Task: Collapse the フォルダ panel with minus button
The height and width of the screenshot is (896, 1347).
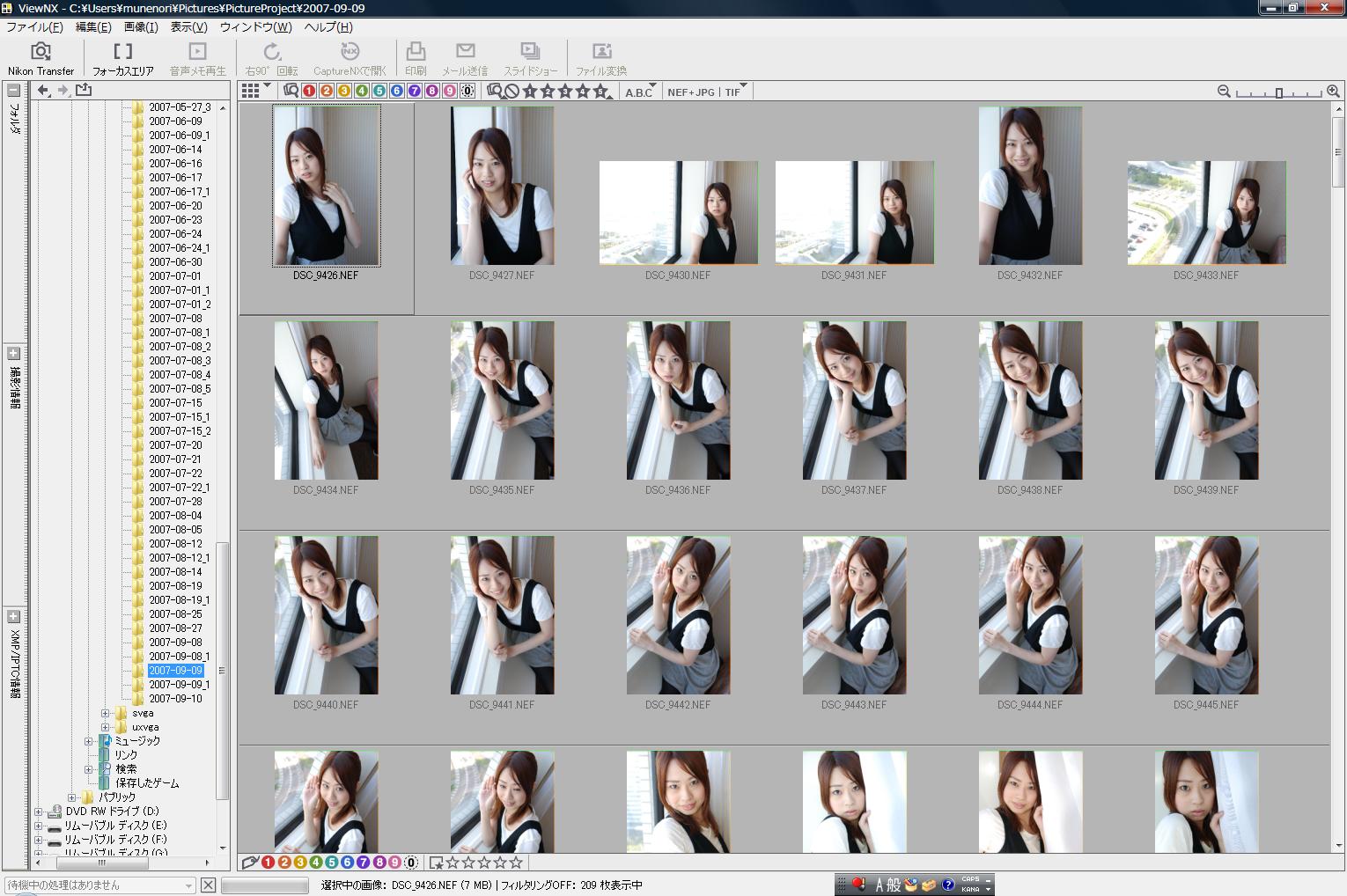Action: (x=13, y=90)
